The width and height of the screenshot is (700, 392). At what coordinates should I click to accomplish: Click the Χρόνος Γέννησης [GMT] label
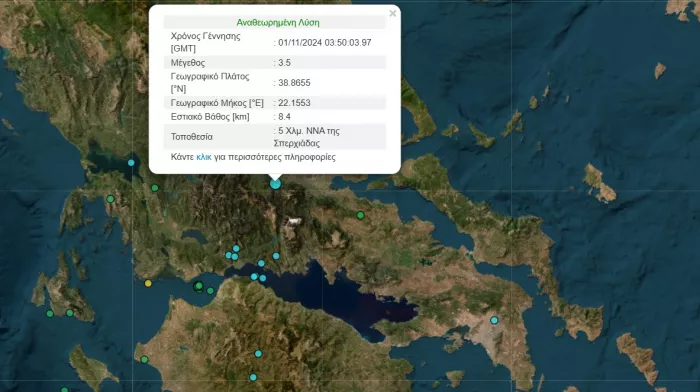205,42
